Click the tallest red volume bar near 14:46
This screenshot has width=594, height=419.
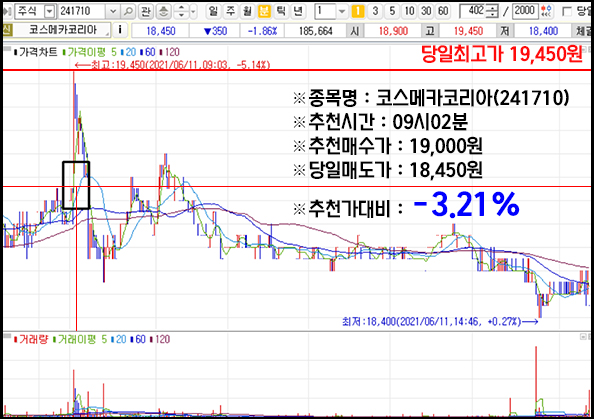coord(536,380)
